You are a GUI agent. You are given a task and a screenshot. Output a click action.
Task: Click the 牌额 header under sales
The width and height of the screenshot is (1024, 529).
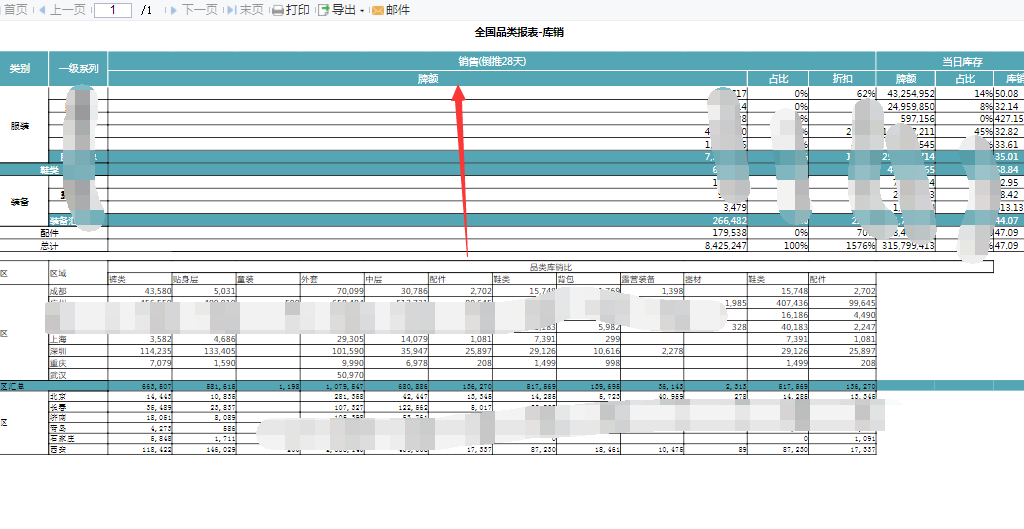pyautogui.click(x=428, y=78)
